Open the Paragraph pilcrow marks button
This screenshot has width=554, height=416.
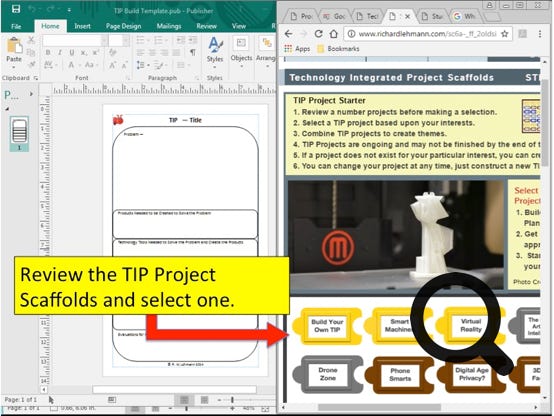[x=193, y=53]
